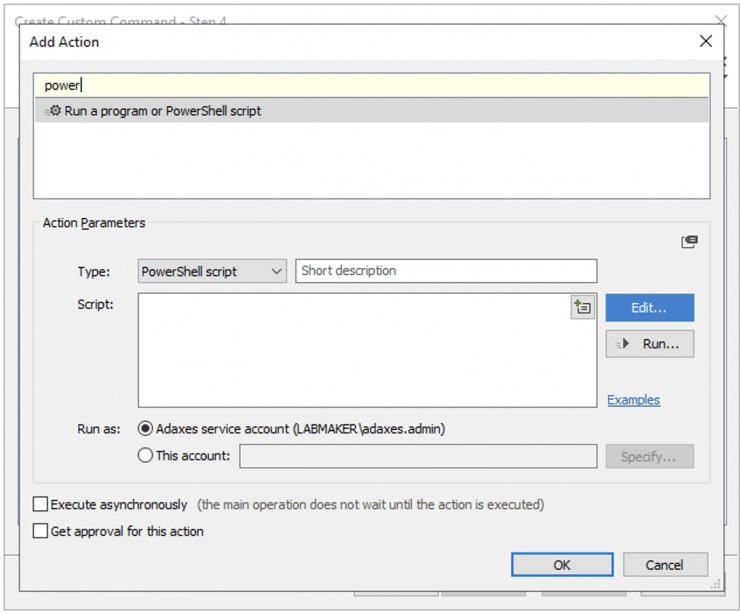Close the Add Action dialog
This screenshot has width=740, height=613.
coord(706,41)
